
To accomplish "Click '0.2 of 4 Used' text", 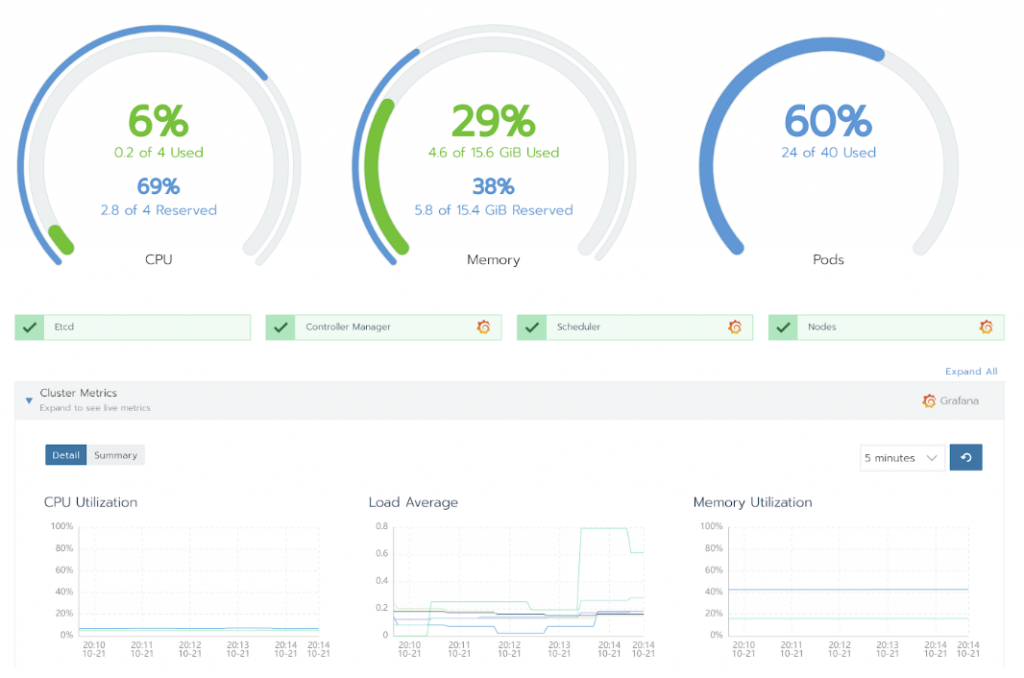I will coord(159,152).
